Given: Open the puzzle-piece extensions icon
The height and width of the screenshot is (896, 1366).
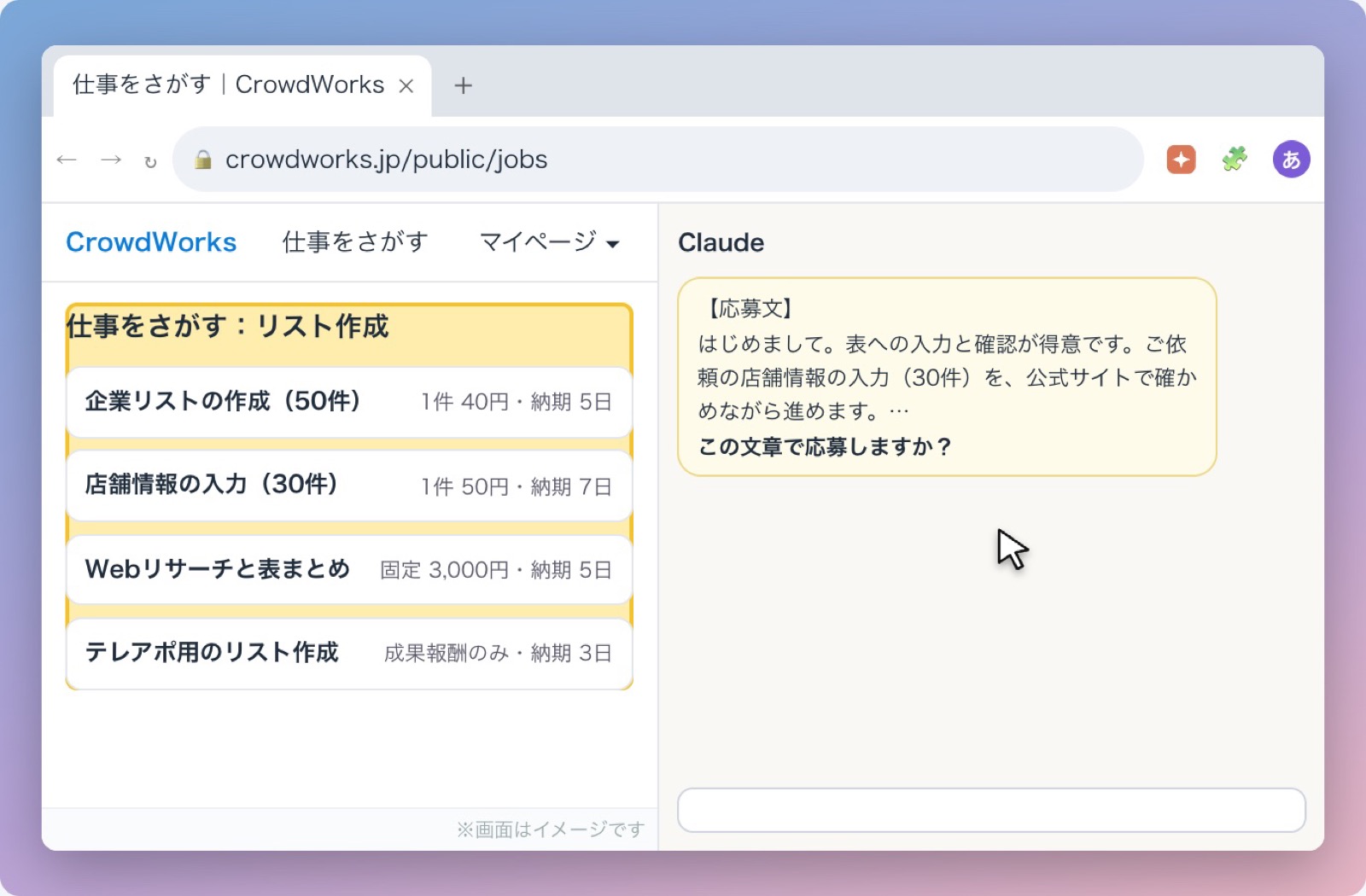Looking at the screenshot, I should (x=1235, y=160).
